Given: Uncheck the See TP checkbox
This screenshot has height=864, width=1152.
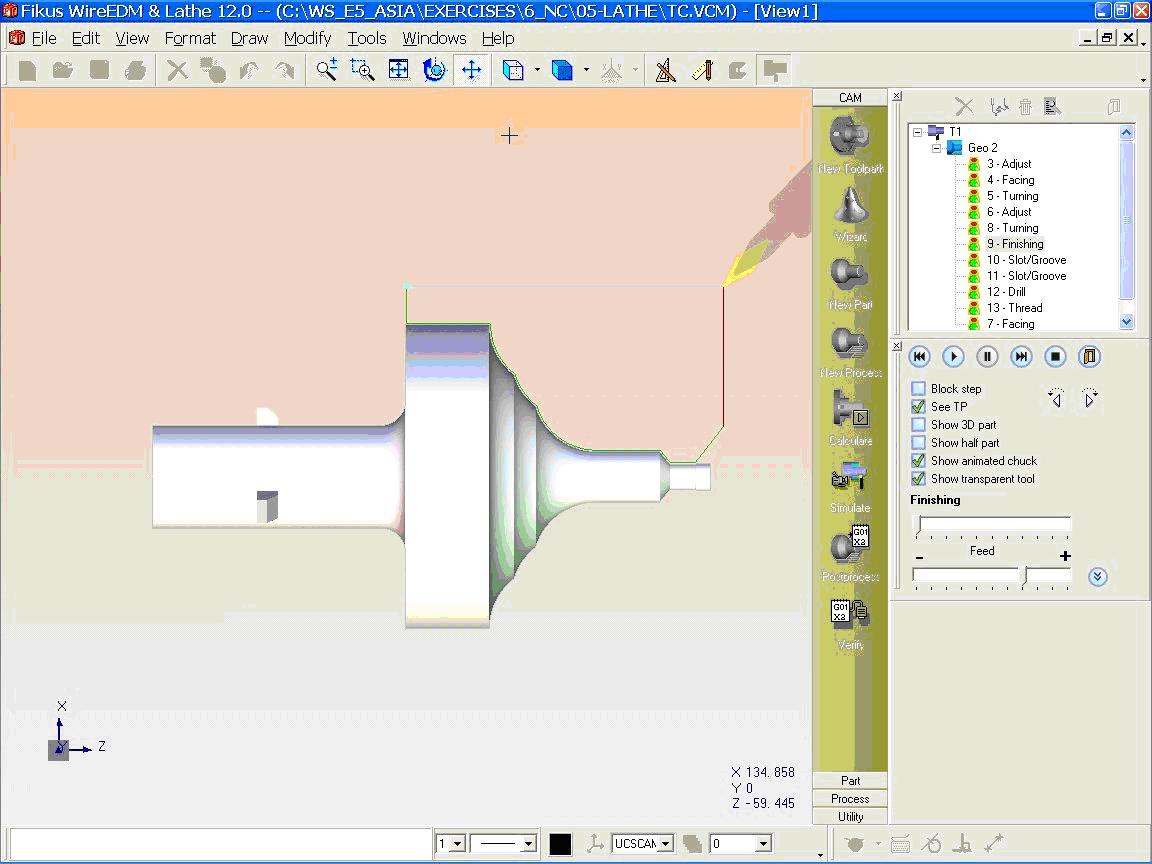Looking at the screenshot, I should (x=918, y=406).
